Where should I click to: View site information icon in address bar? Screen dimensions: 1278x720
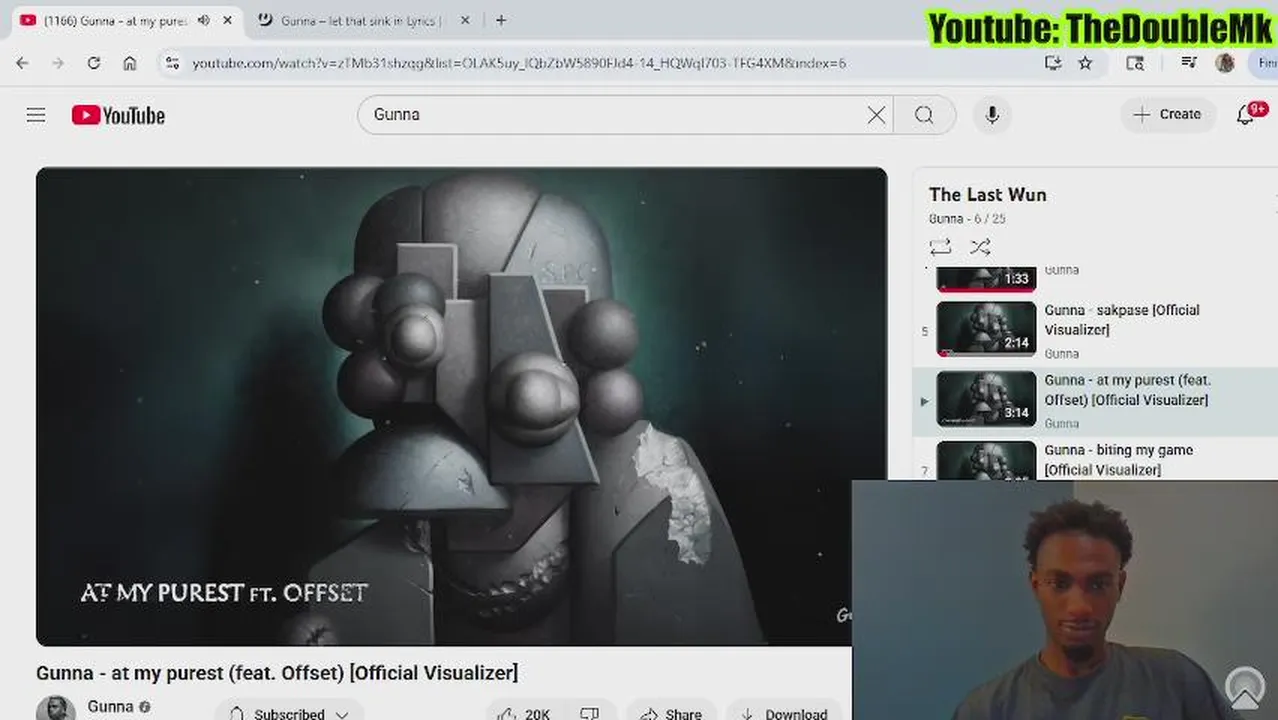(x=172, y=63)
